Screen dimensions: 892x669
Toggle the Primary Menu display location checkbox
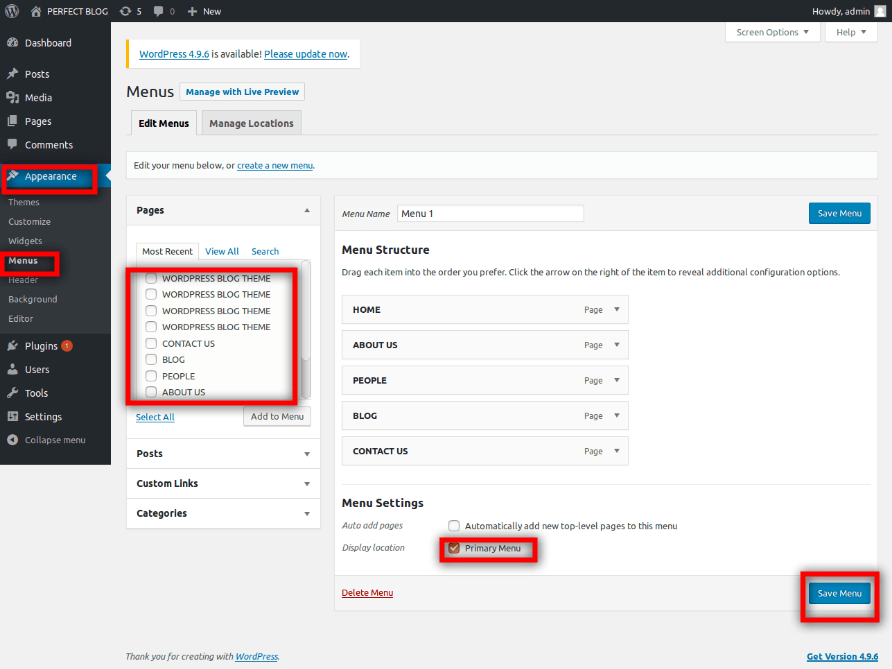tap(454, 548)
